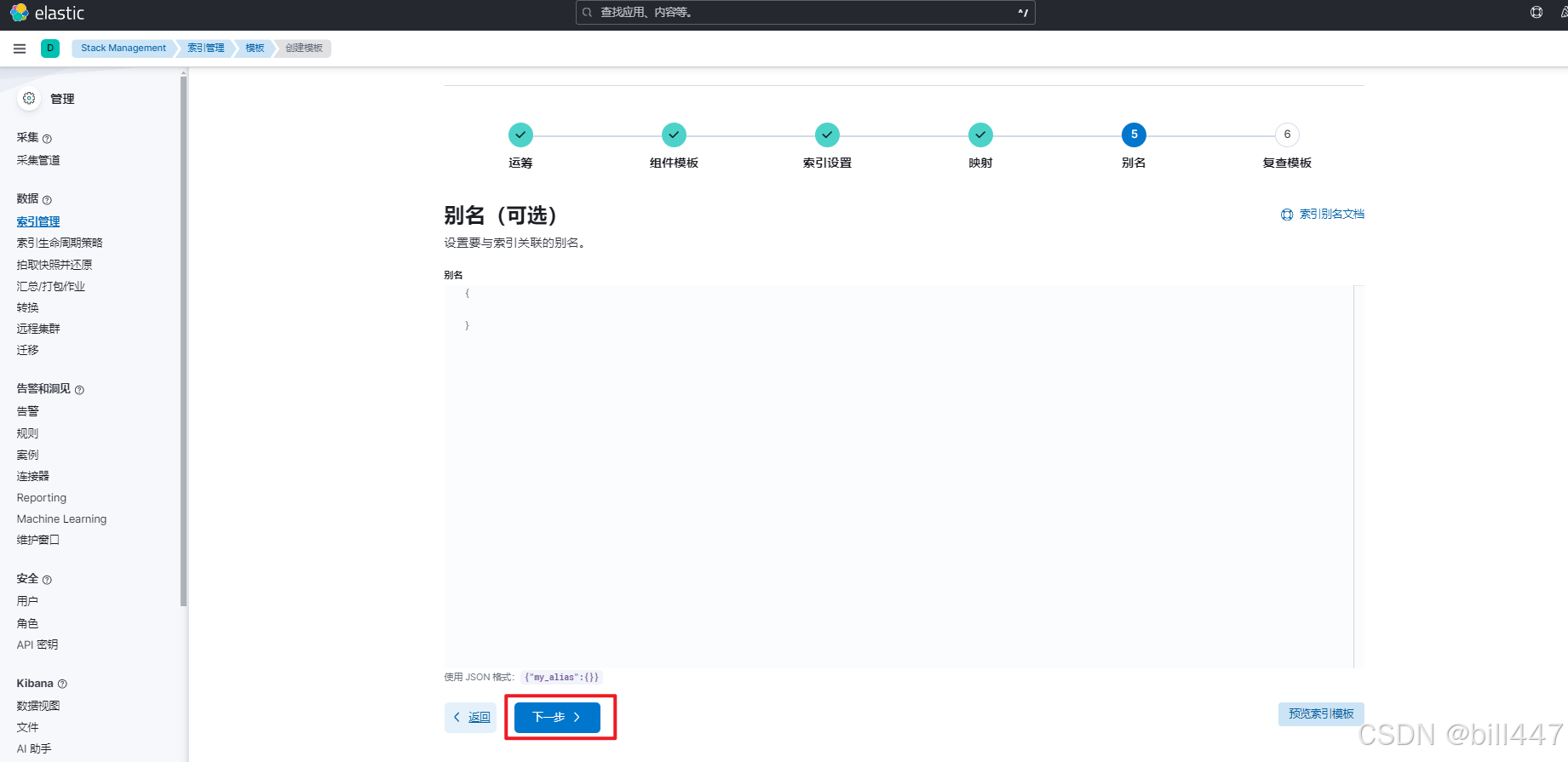Screen dimensions: 1568x762
Task: Click the Elastic logo
Action: pyautogui.click(x=47, y=13)
